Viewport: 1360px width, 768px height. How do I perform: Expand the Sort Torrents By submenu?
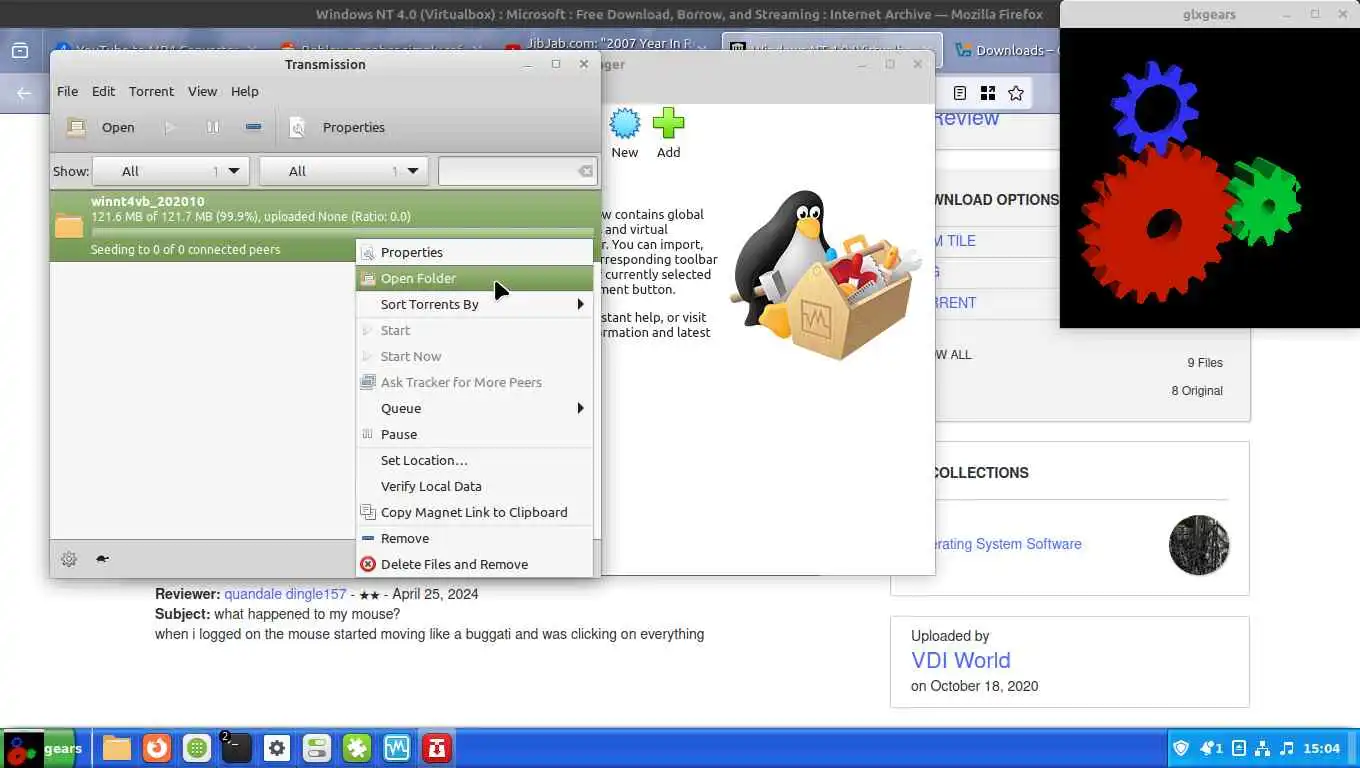tap(475, 304)
